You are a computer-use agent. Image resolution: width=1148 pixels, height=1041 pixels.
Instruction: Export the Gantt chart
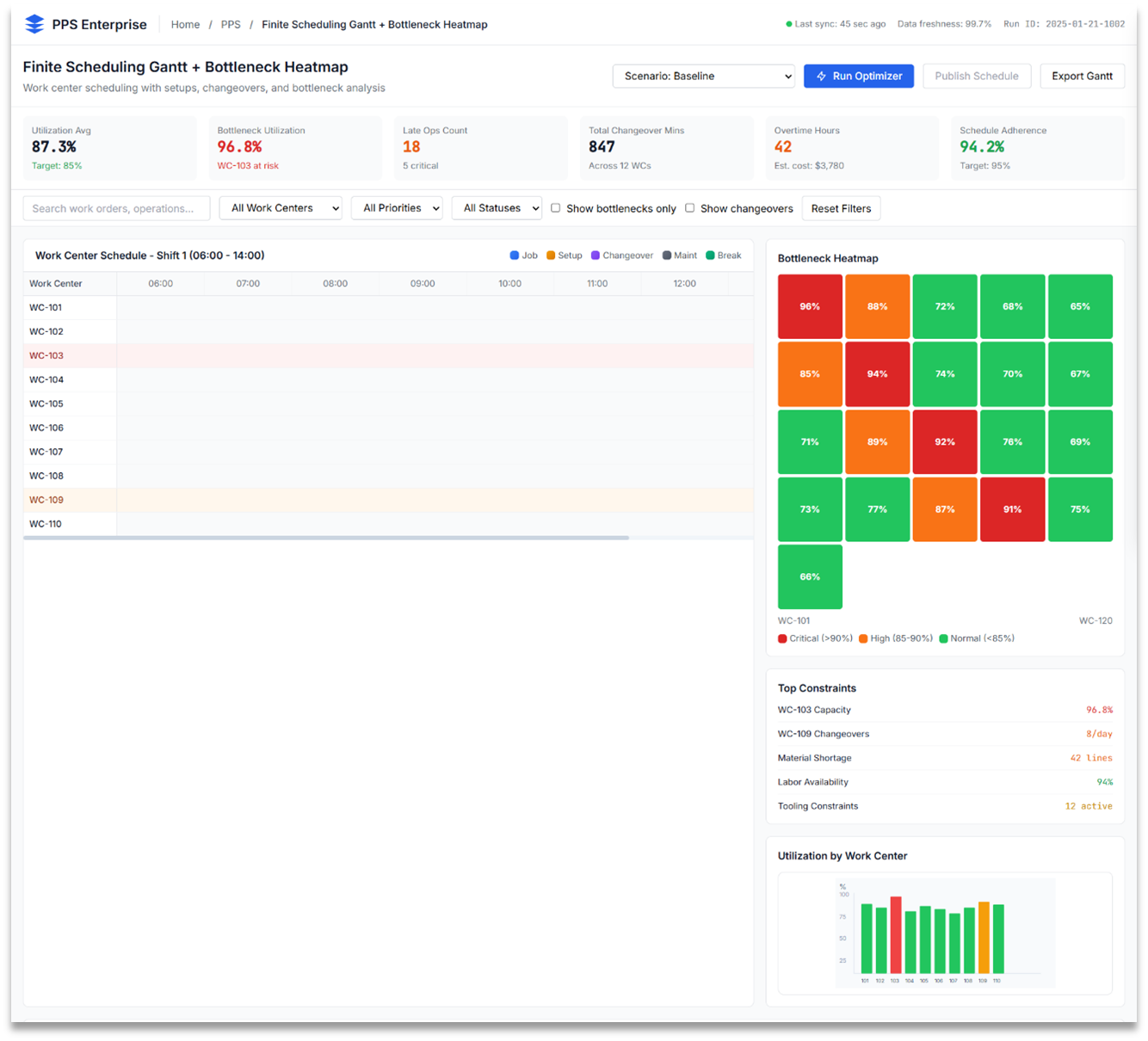tap(1082, 76)
